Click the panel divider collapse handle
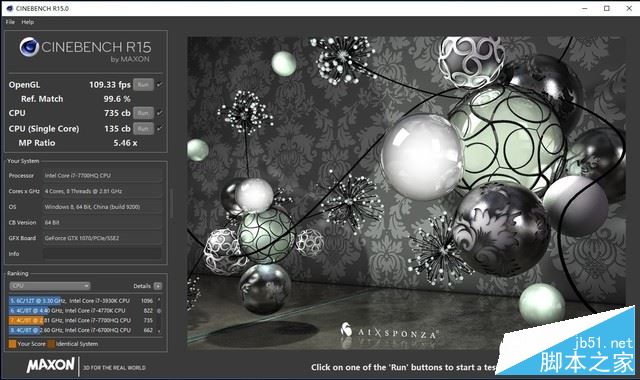Image resolution: width=640 pixels, height=380 pixels. [x=171, y=203]
